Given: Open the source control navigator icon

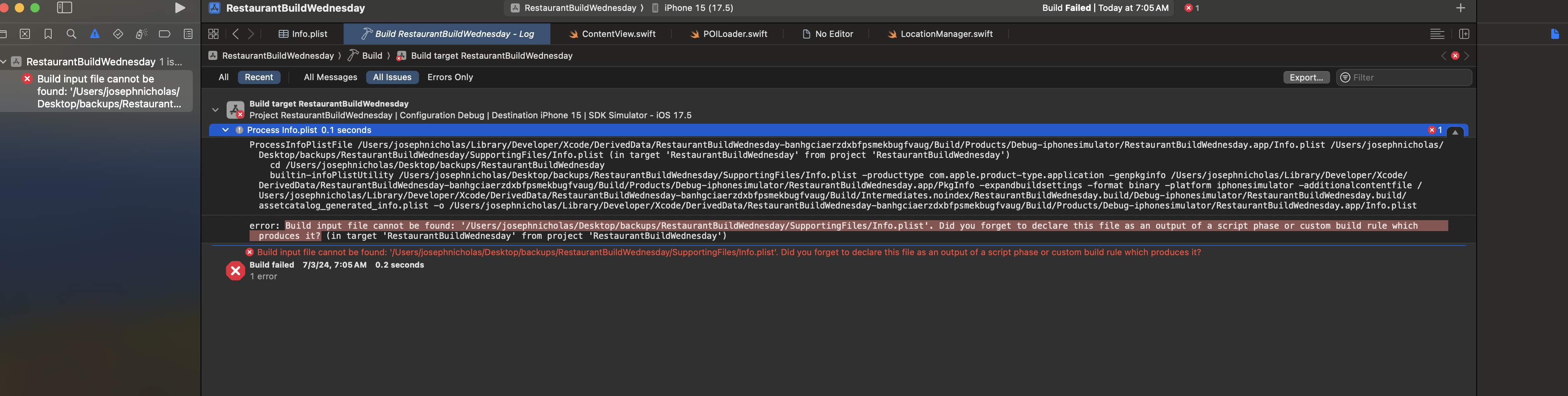Looking at the screenshot, I should [25, 34].
